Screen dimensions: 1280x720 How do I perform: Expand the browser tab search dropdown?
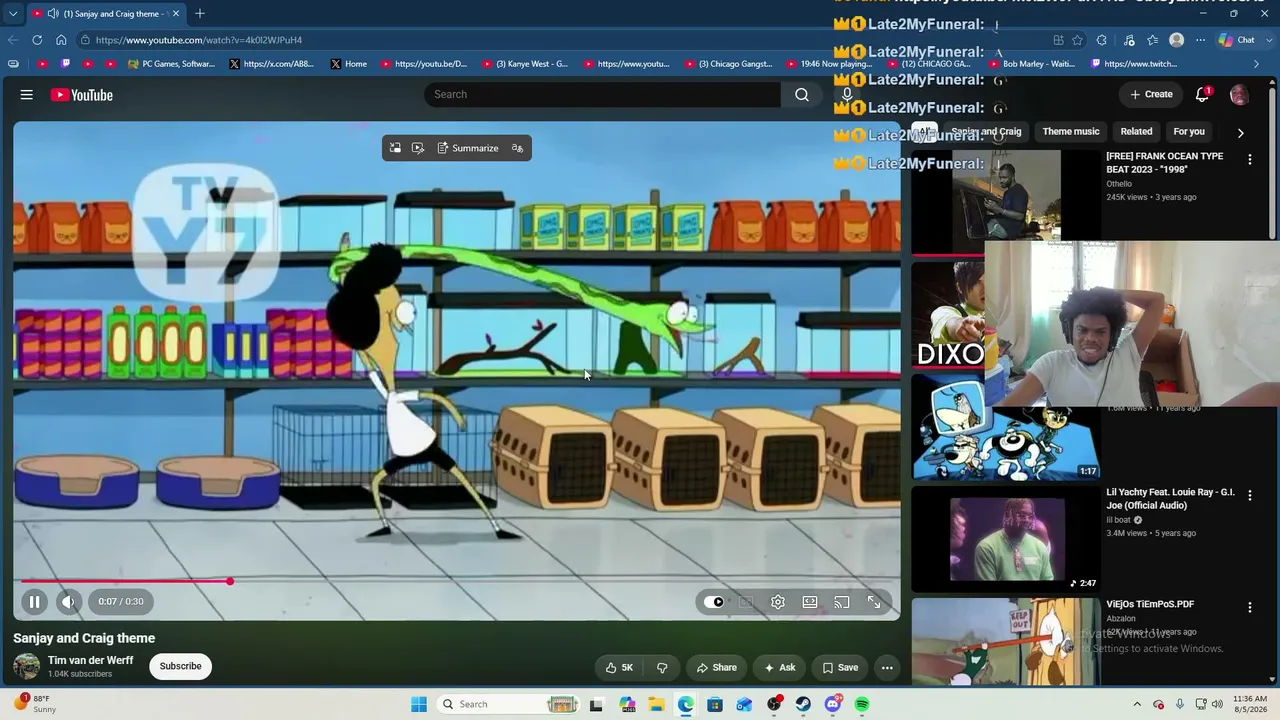13,14
